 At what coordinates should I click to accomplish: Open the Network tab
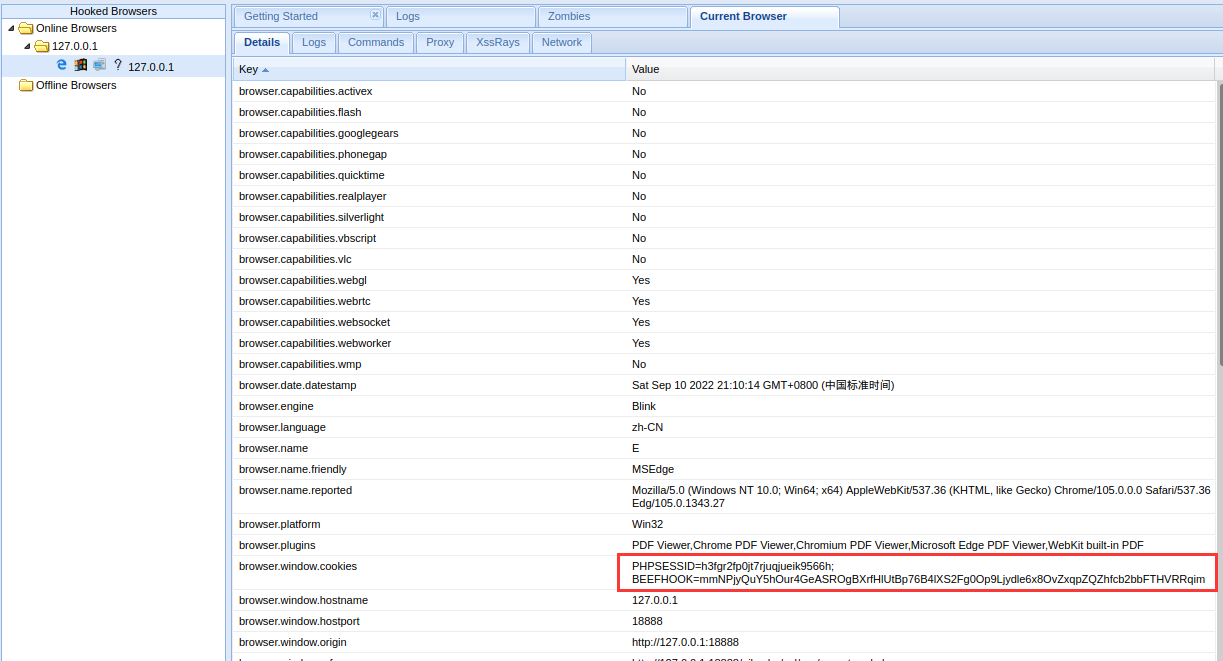pos(562,42)
